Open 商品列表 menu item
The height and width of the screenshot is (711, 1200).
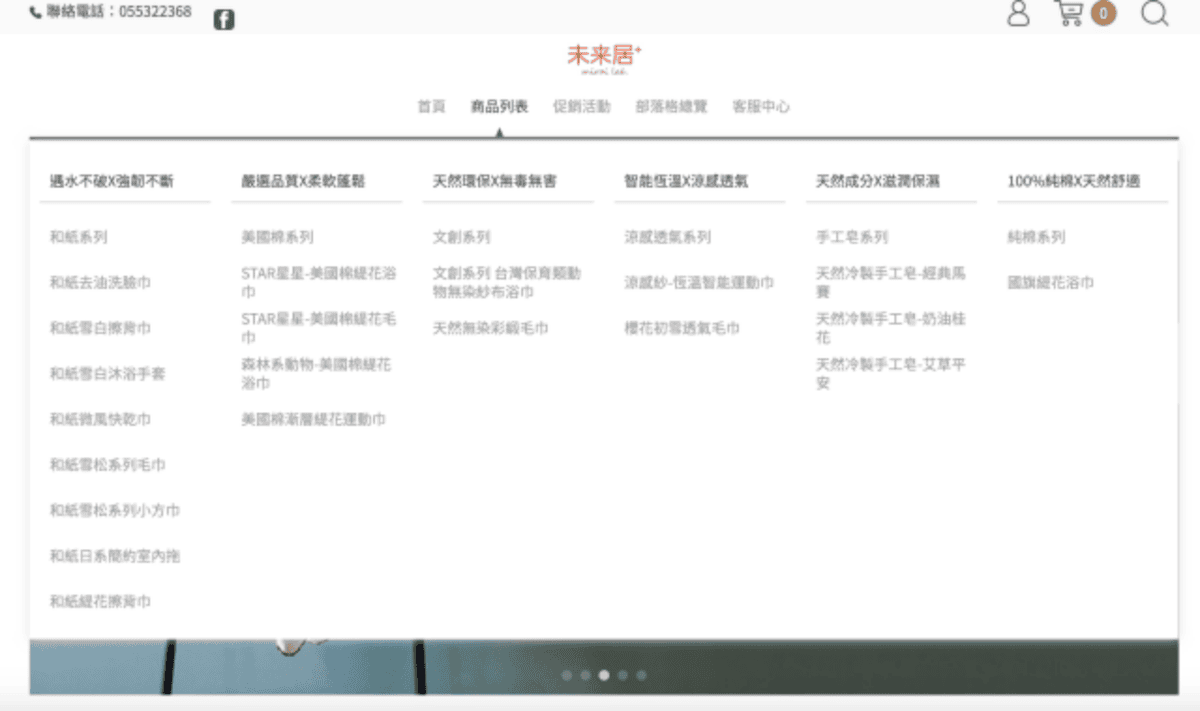point(499,106)
